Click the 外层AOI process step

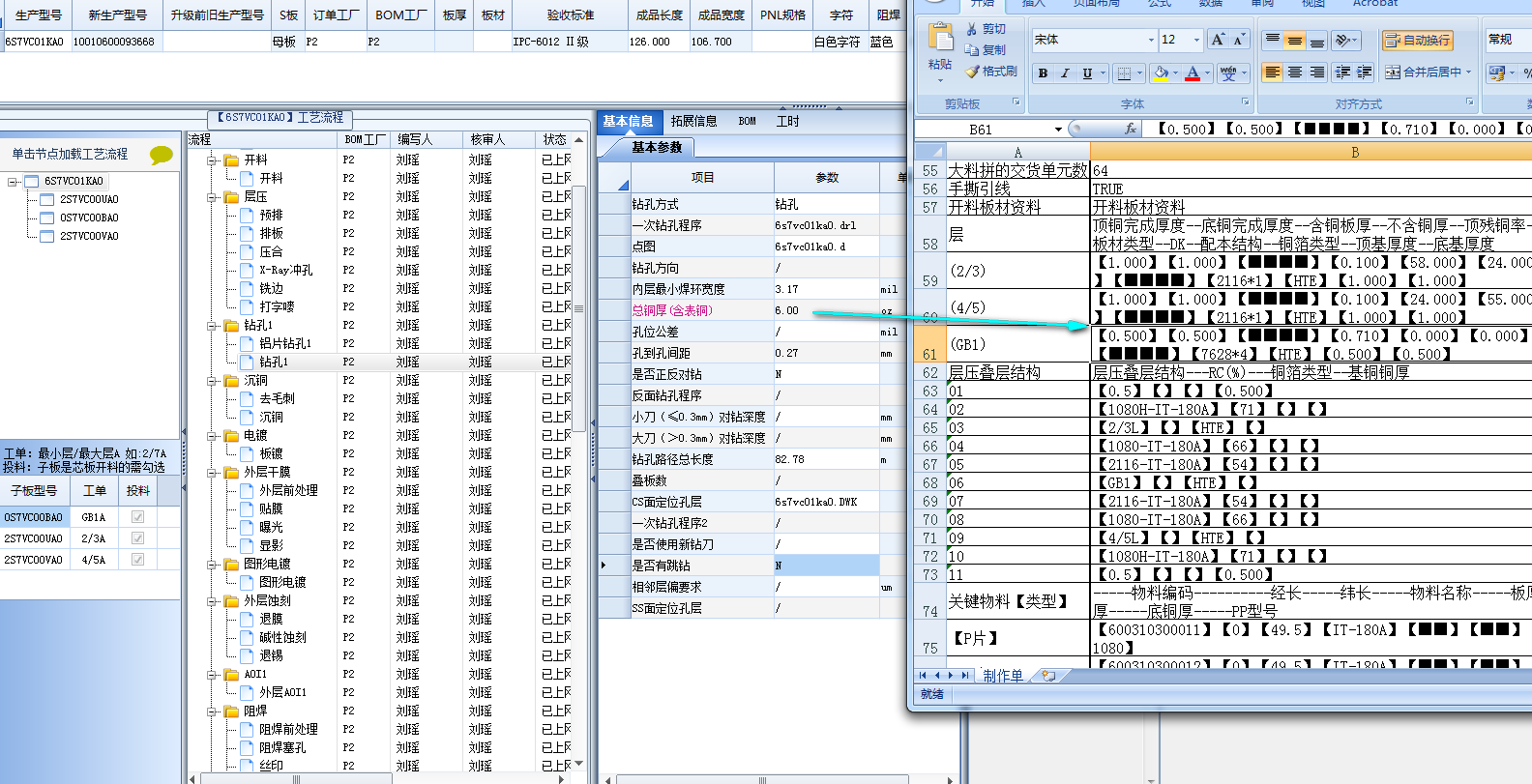[x=282, y=692]
